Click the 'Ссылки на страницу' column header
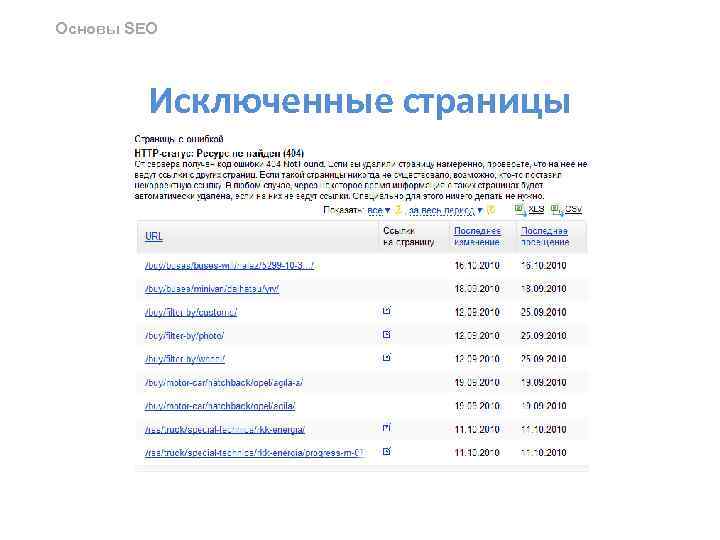Screen dimensions: 720x540 (x=408, y=236)
